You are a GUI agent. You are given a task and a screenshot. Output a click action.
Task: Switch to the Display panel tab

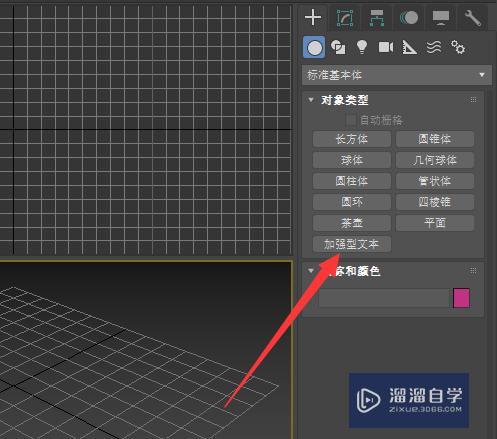pos(441,18)
